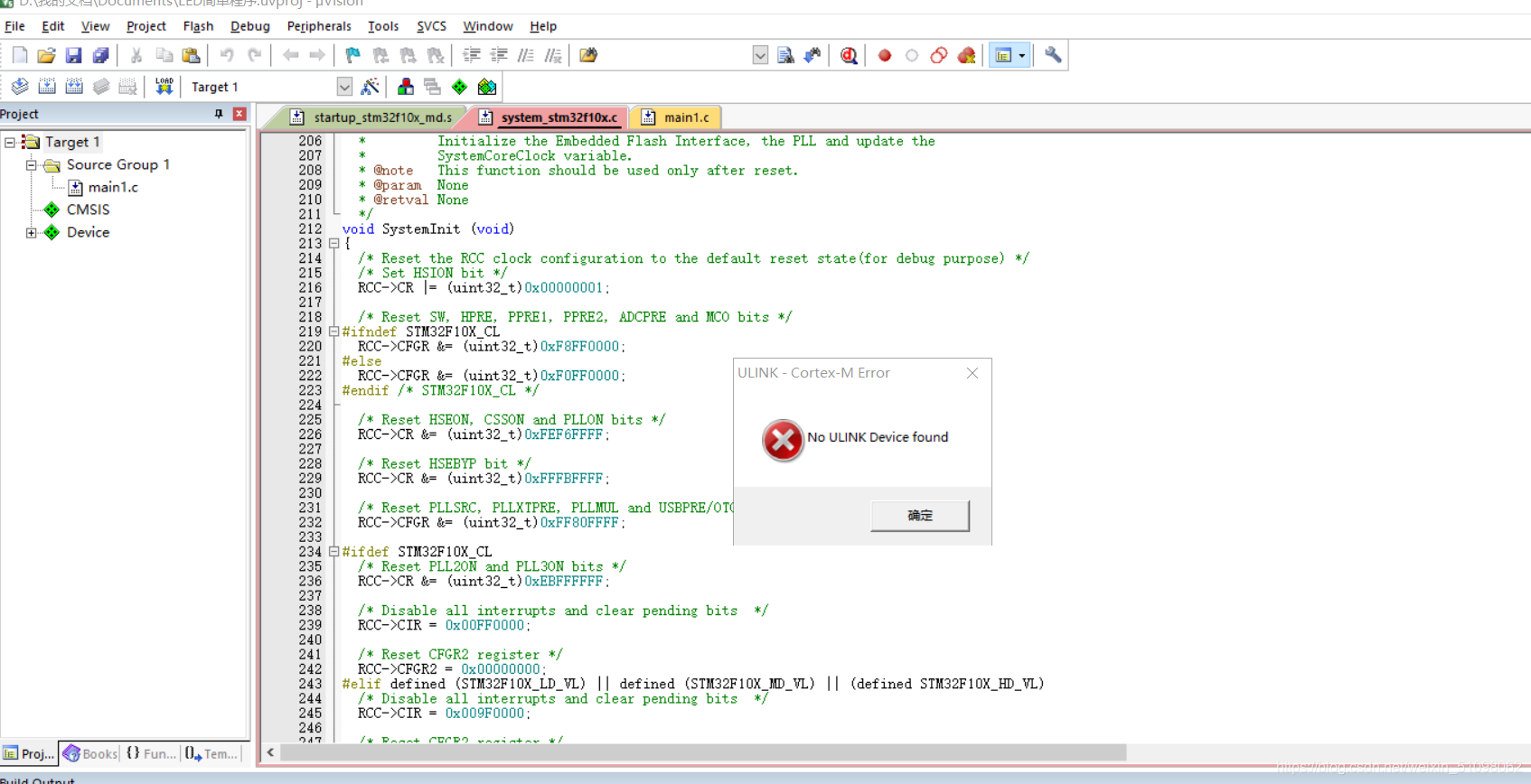1531x784 pixels.
Task: Open the Peripherals menu
Action: pos(319,26)
